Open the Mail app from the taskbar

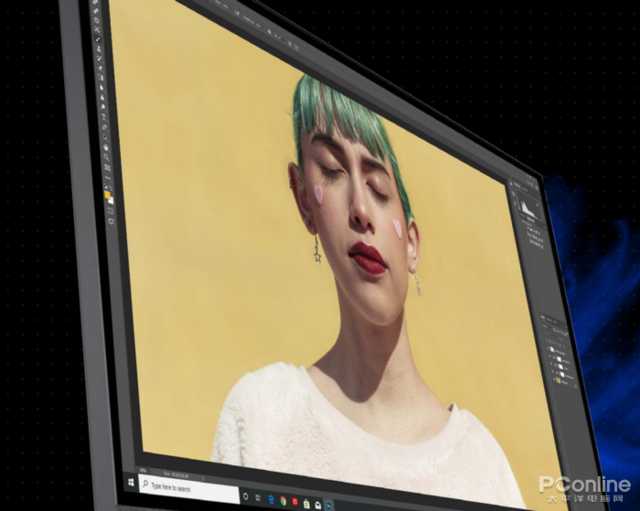pos(318,505)
